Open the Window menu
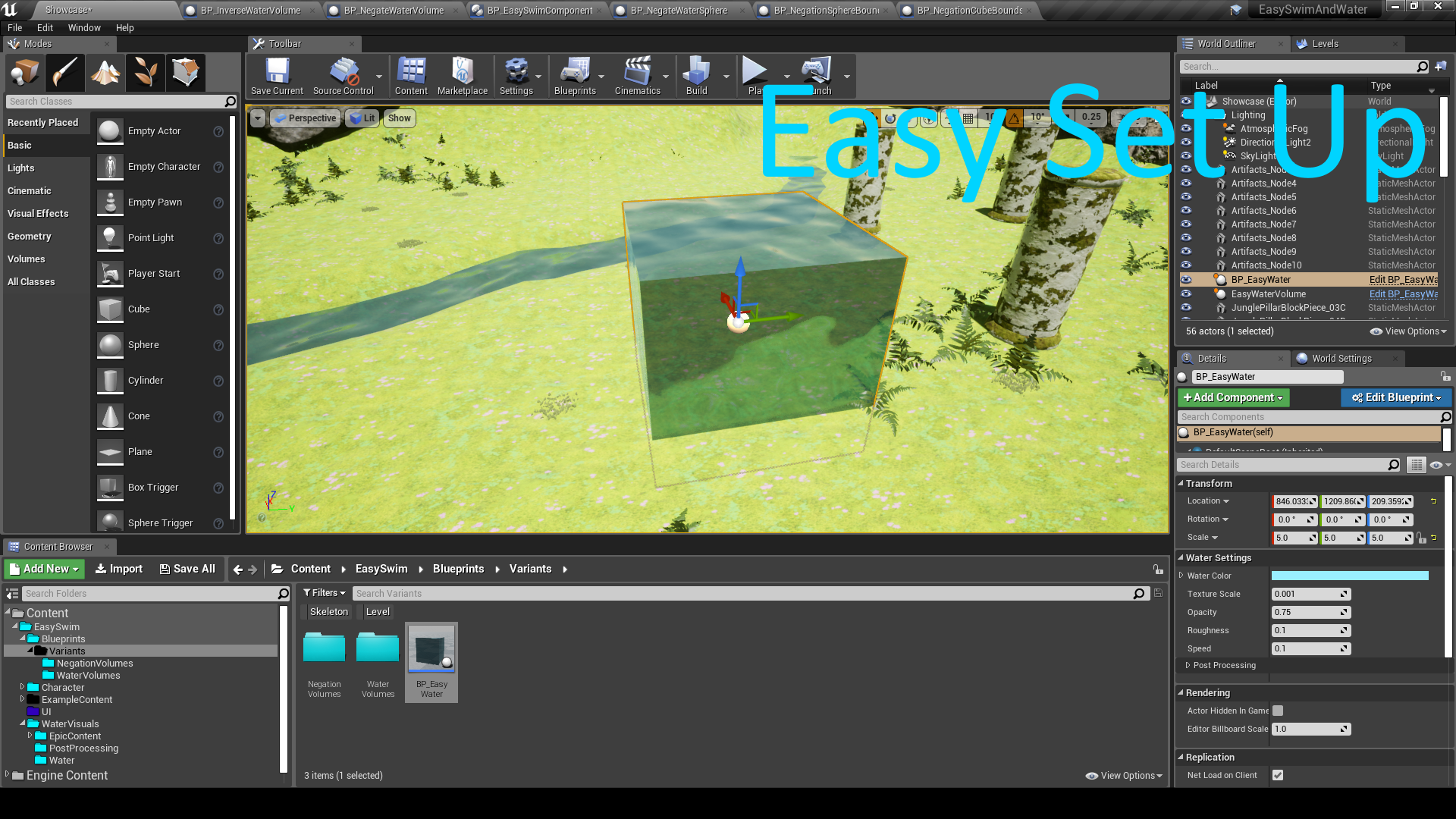The image size is (1456, 819). pyautogui.click(x=83, y=27)
